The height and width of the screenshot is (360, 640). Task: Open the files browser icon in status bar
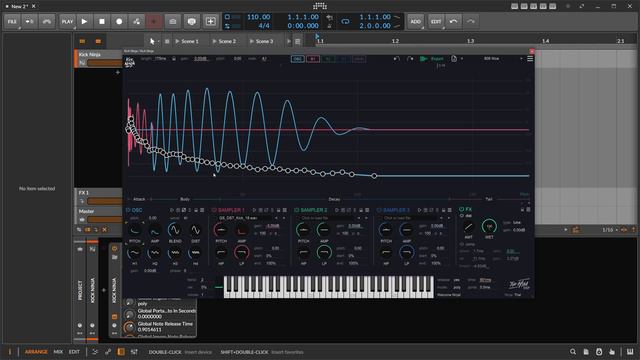(x=586, y=352)
